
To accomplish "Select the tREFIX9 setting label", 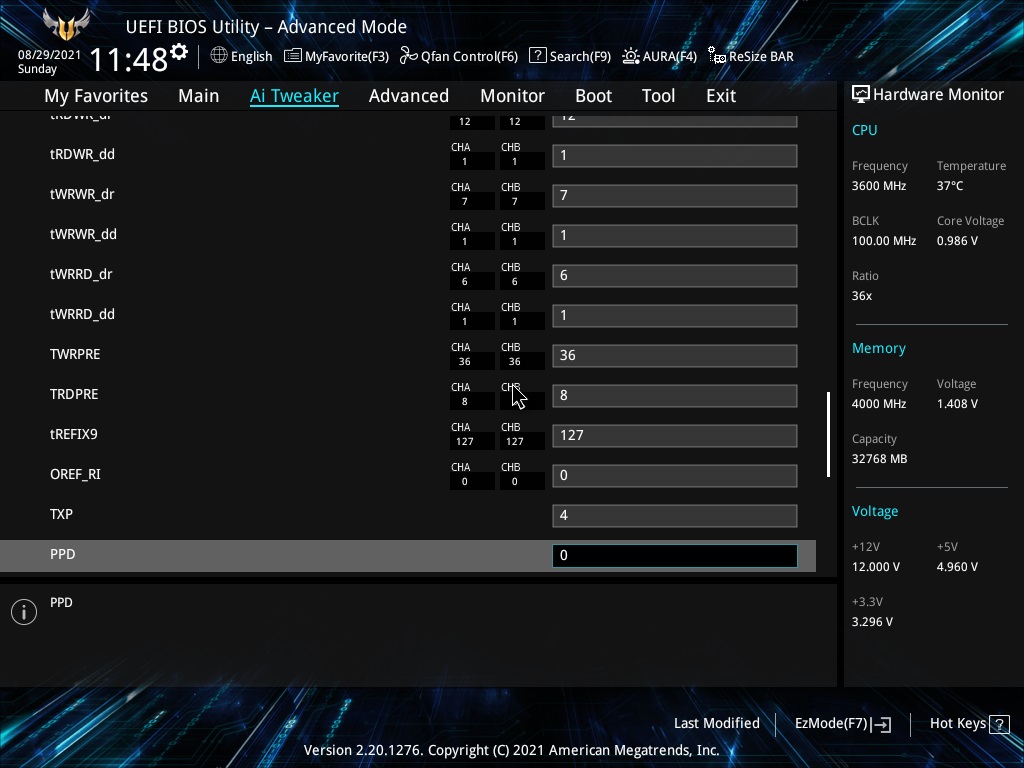I will click(74, 434).
